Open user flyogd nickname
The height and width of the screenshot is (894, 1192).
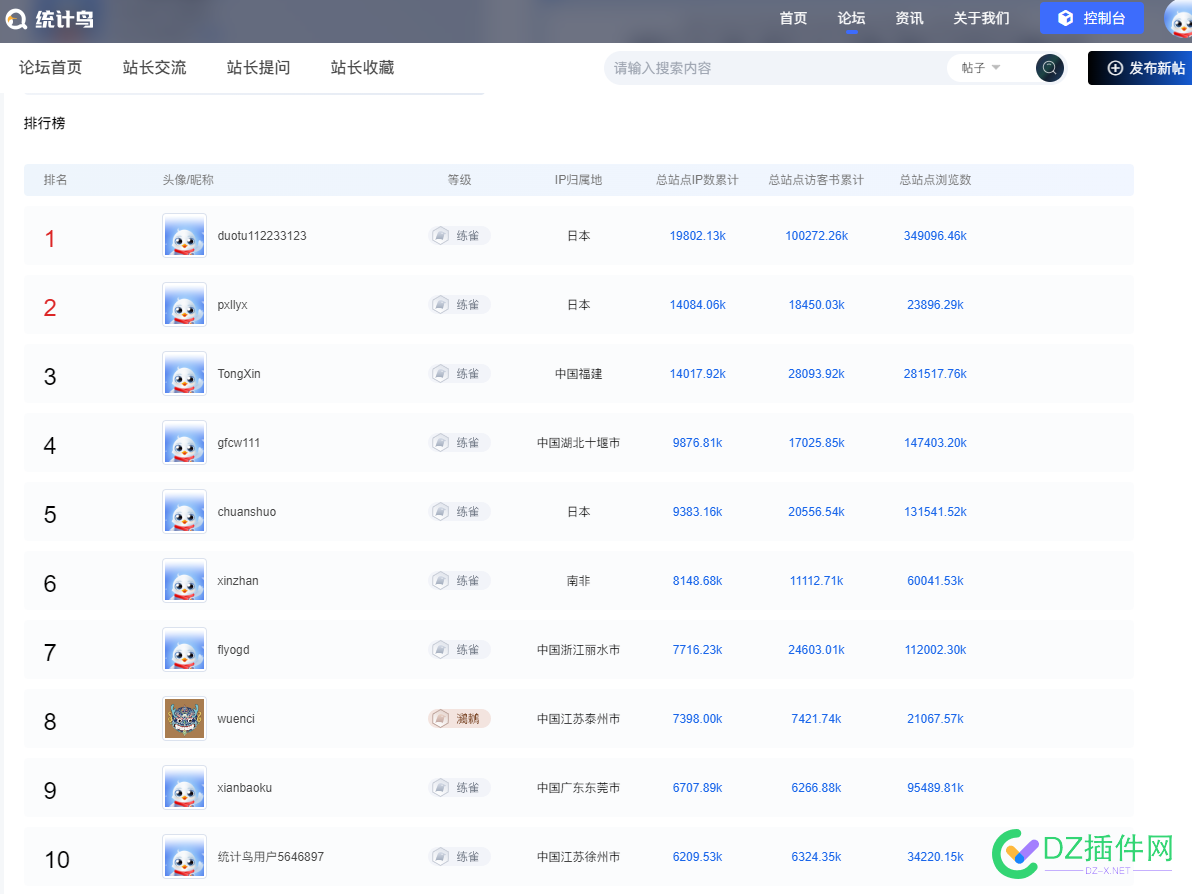pos(233,649)
